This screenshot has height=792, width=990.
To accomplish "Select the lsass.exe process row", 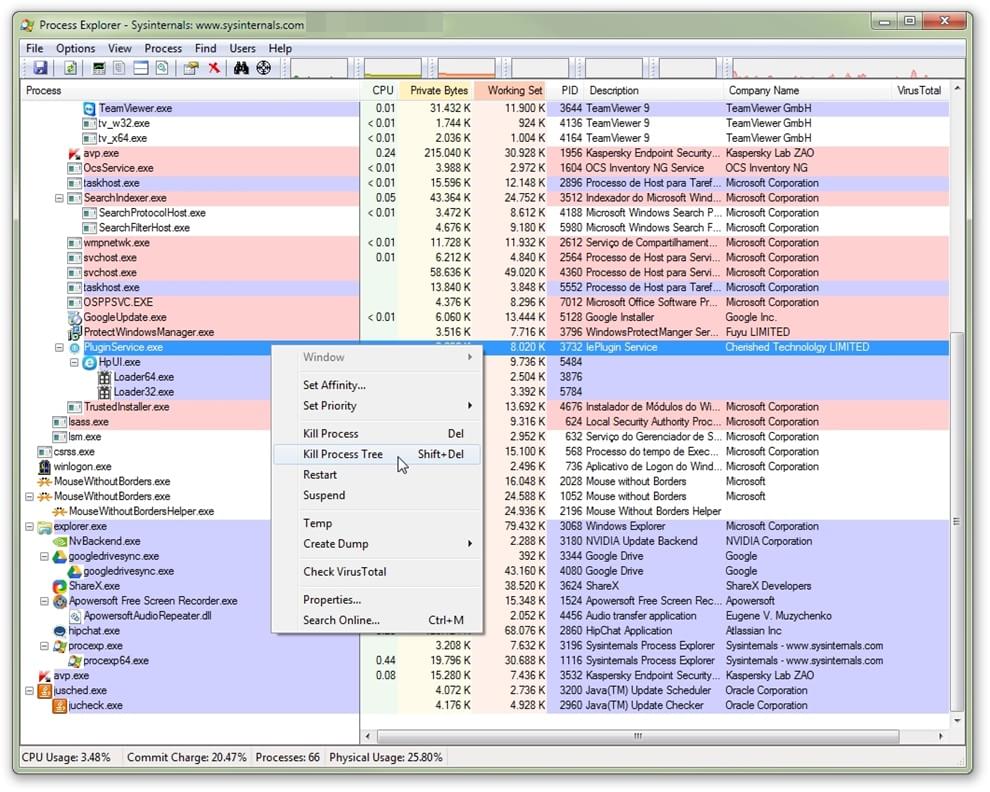I will (484, 422).
